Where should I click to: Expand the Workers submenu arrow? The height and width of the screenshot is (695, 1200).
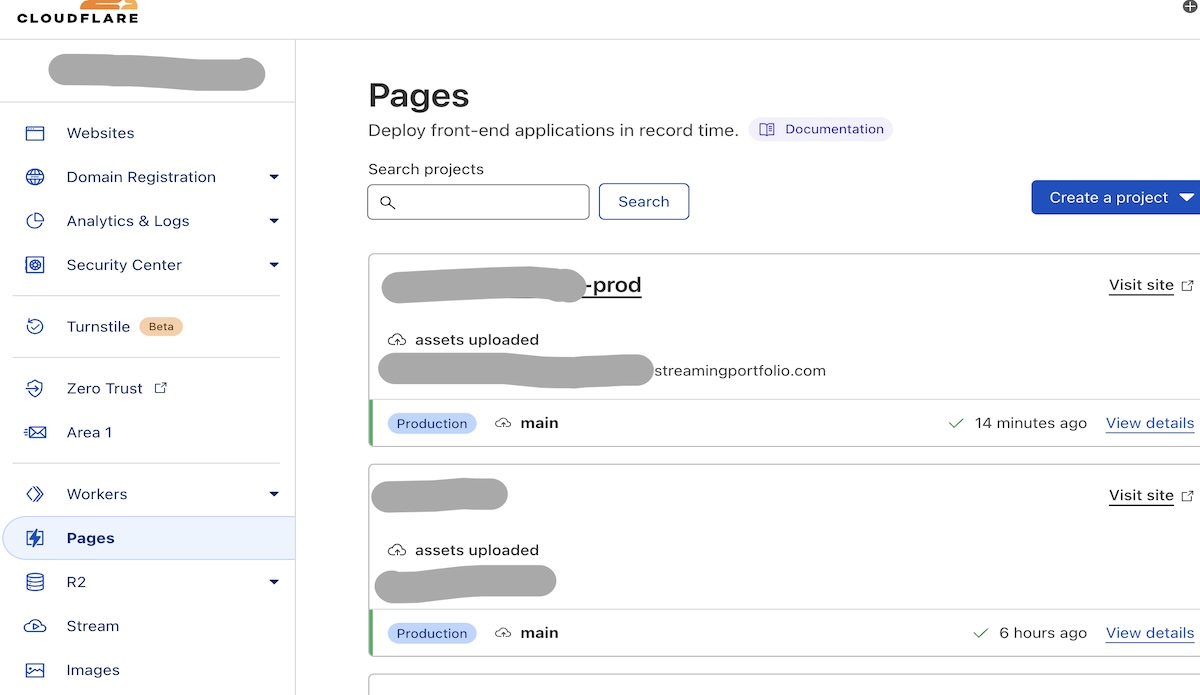[274, 494]
